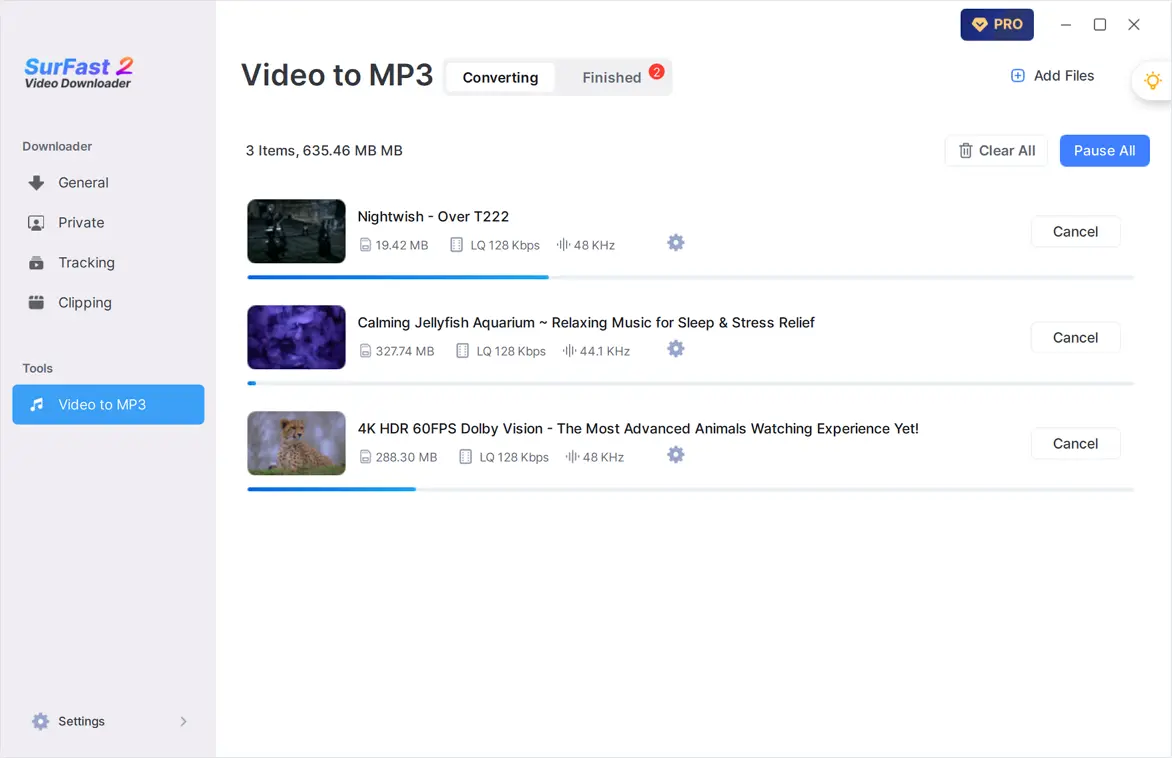The image size is (1172, 758).
Task: Open Settings in the sidebar
Action: (108, 721)
